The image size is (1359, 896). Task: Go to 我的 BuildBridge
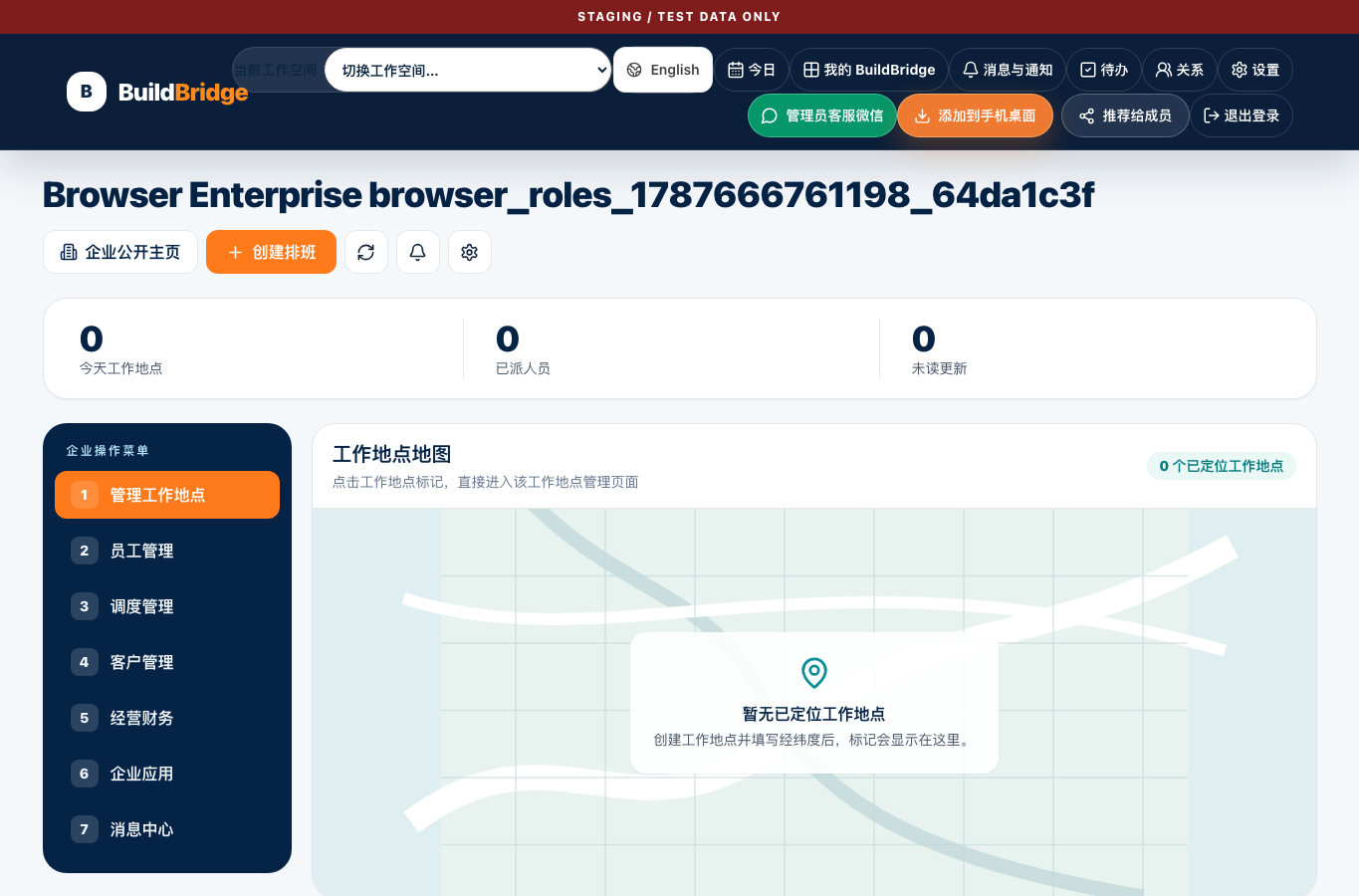tap(869, 70)
